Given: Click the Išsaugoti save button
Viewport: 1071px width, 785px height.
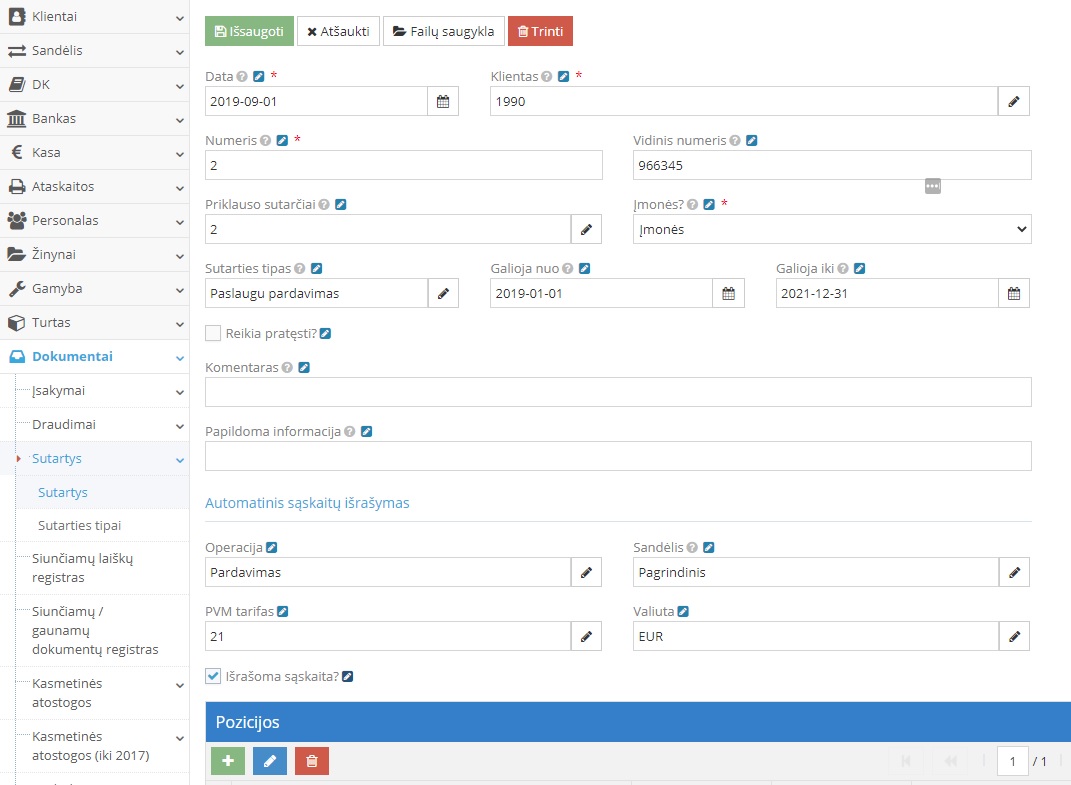Looking at the screenshot, I should click(x=249, y=31).
